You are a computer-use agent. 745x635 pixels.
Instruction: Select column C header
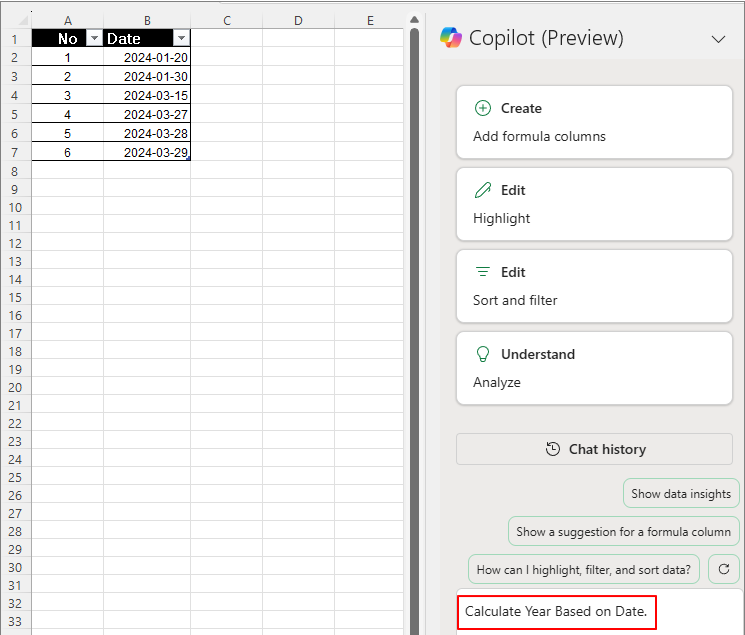coord(227,20)
